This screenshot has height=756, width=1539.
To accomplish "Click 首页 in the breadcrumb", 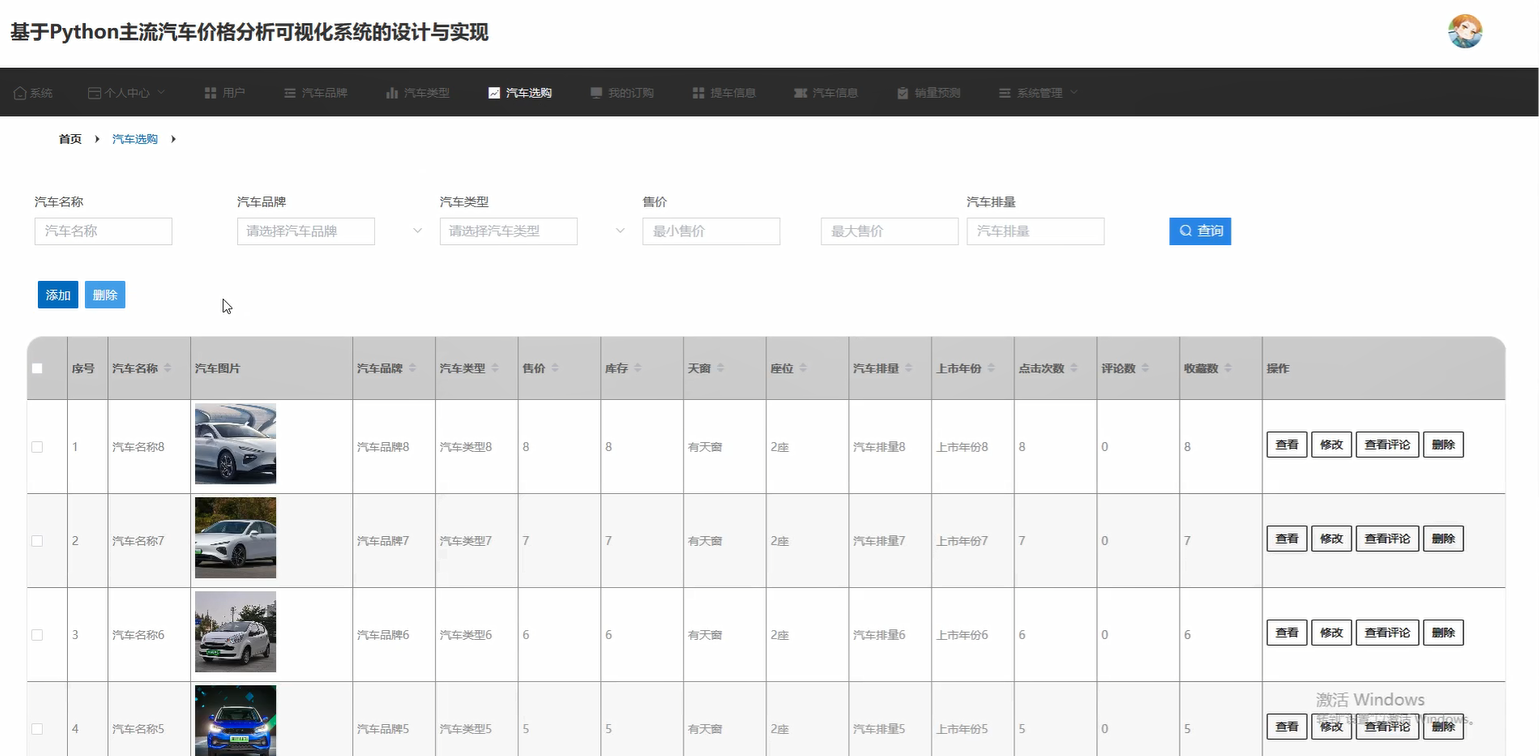I will point(70,139).
